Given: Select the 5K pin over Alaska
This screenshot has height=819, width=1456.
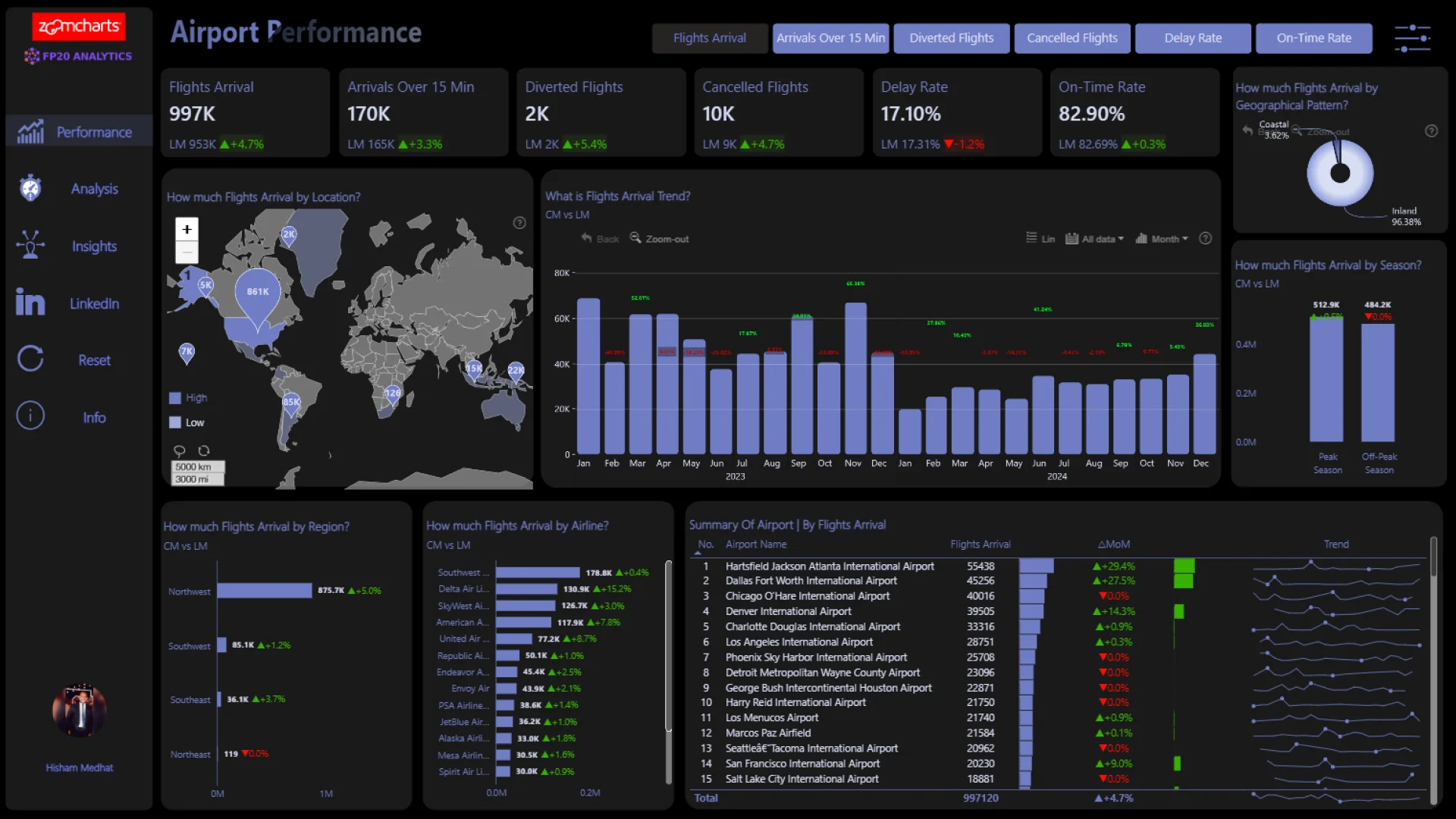Looking at the screenshot, I should [x=206, y=287].
